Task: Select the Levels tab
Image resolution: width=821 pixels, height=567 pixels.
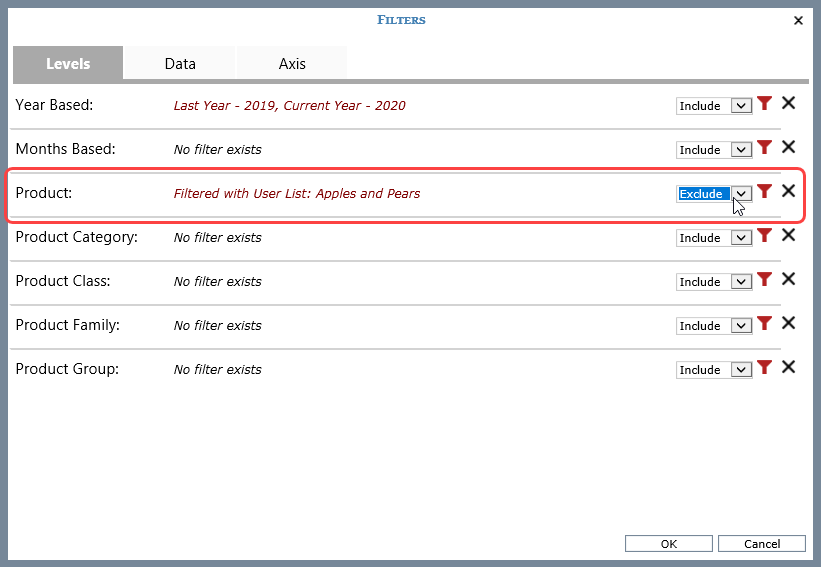Action: [68, 63]
